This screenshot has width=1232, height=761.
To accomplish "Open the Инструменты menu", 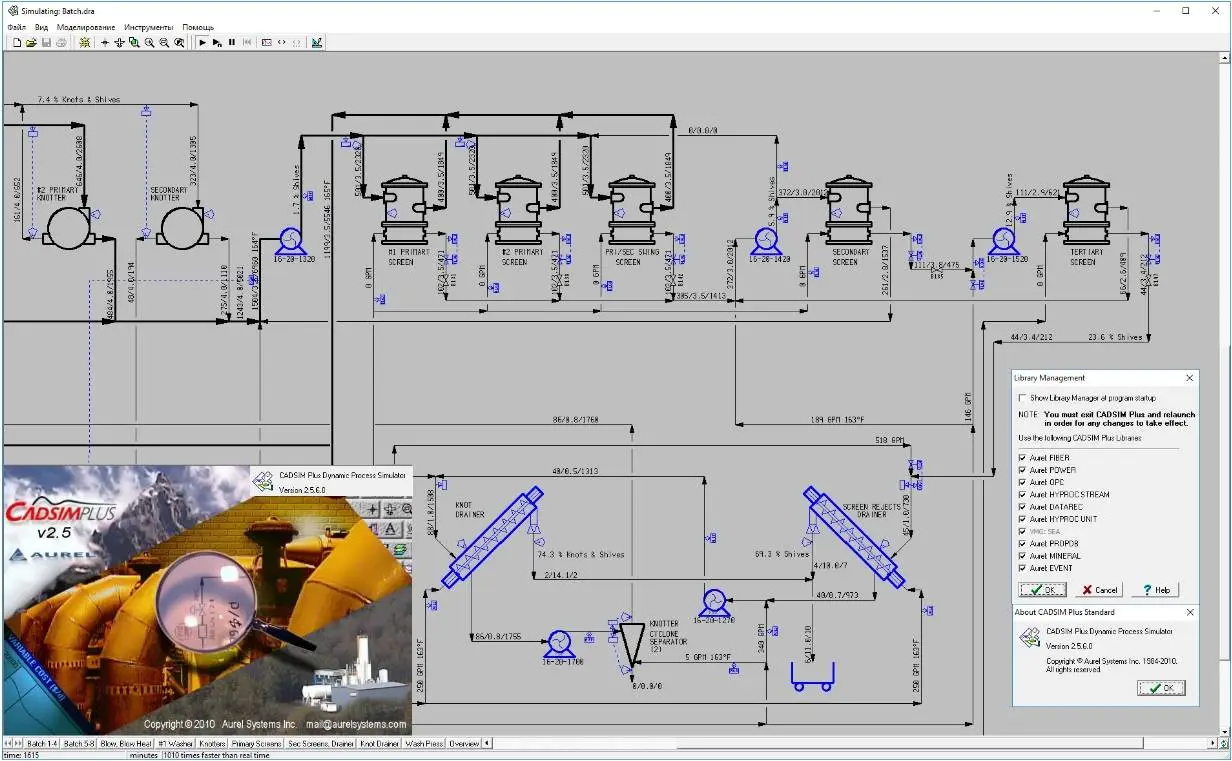I will [x=149, y=27].
